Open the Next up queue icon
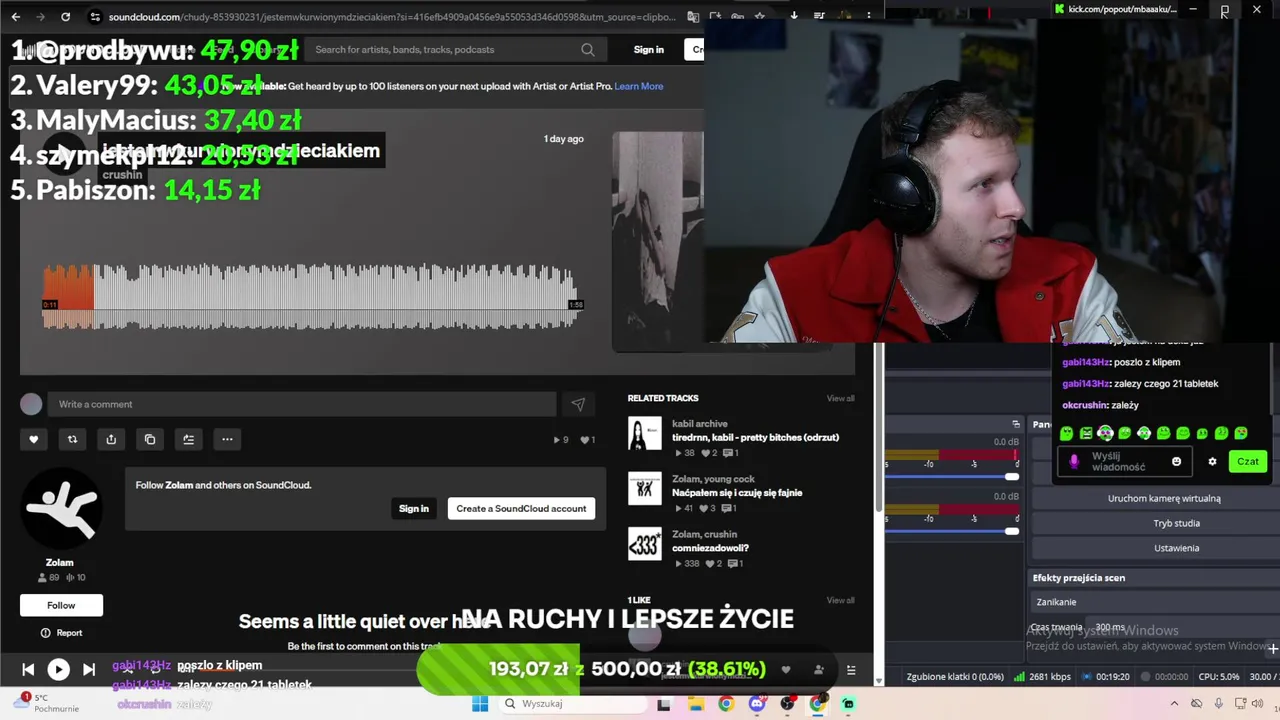Viewport: 1280px width, 720px height. (x=851, y=670)
